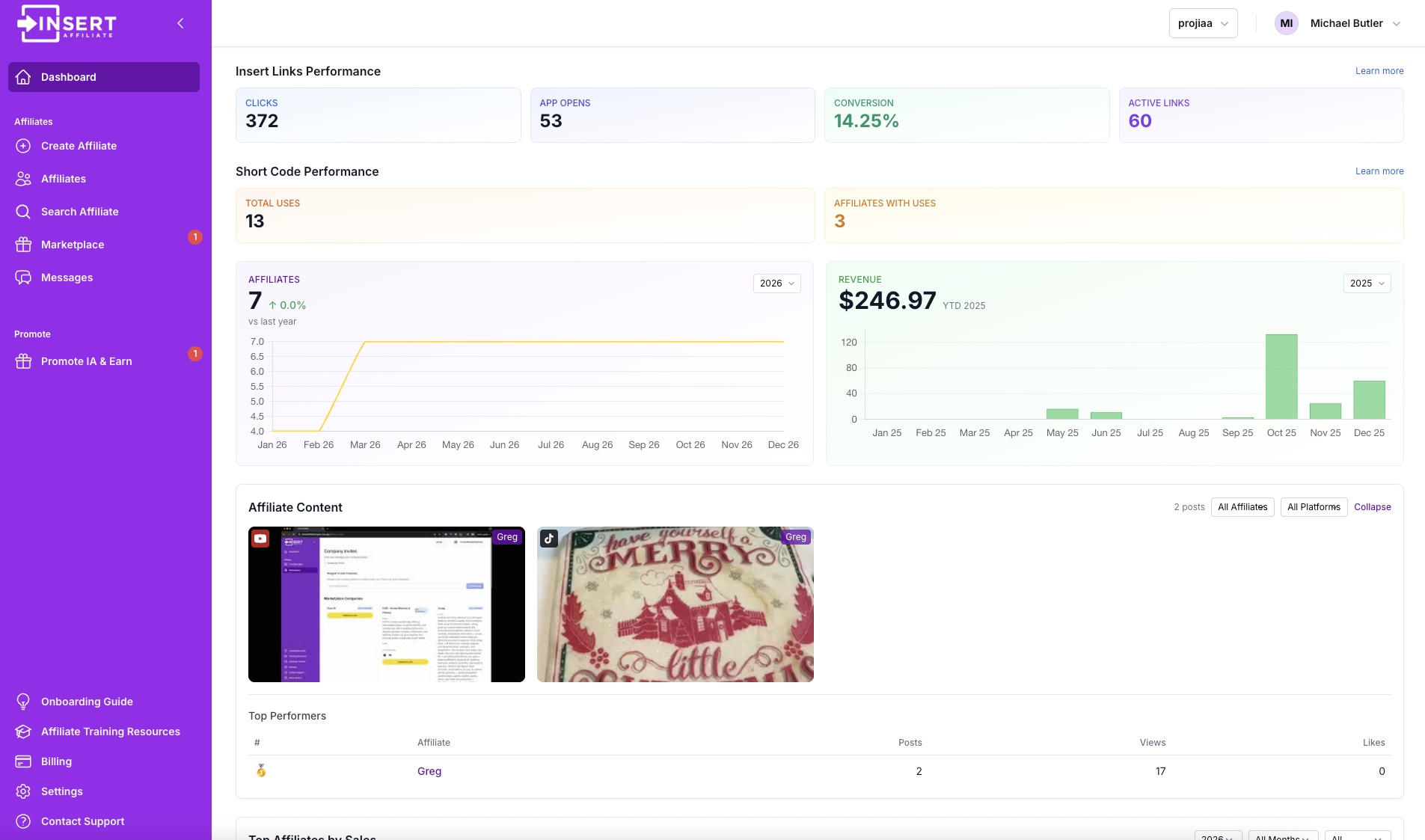Click the Billing card icon
This screenshot has width=1425, height=840.
(x=23, y=761)
